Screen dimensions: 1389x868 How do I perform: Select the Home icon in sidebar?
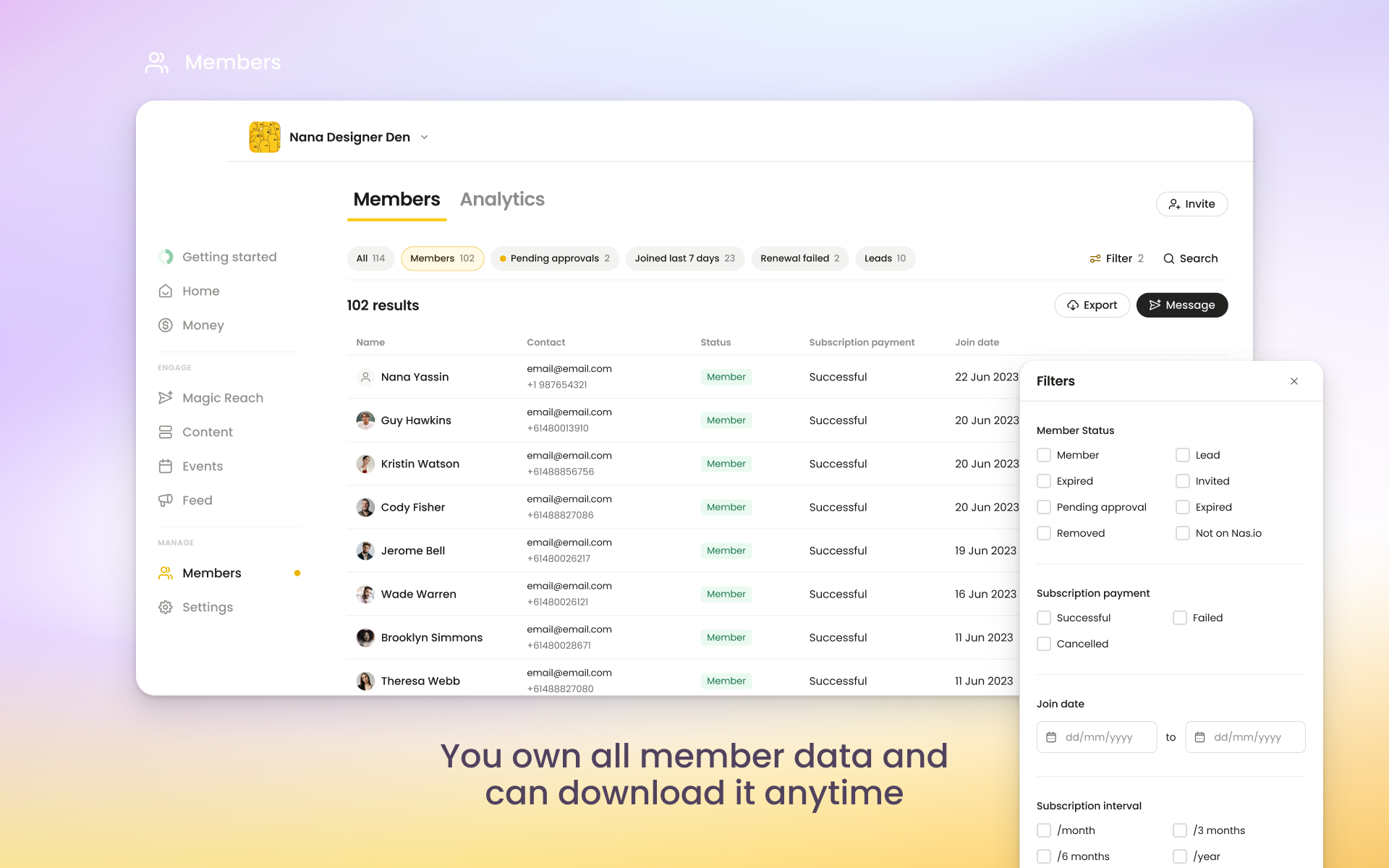(x=166, y=291)
